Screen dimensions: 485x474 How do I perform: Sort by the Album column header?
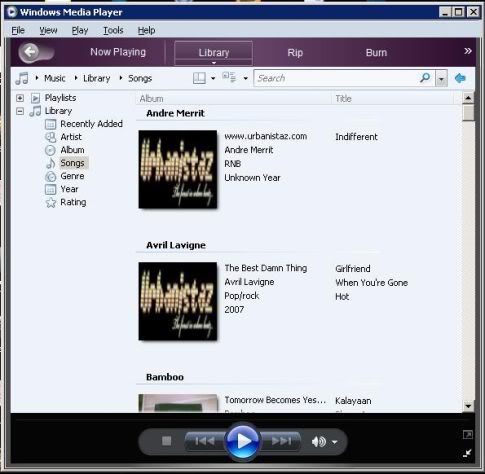(x=233, y=99)
